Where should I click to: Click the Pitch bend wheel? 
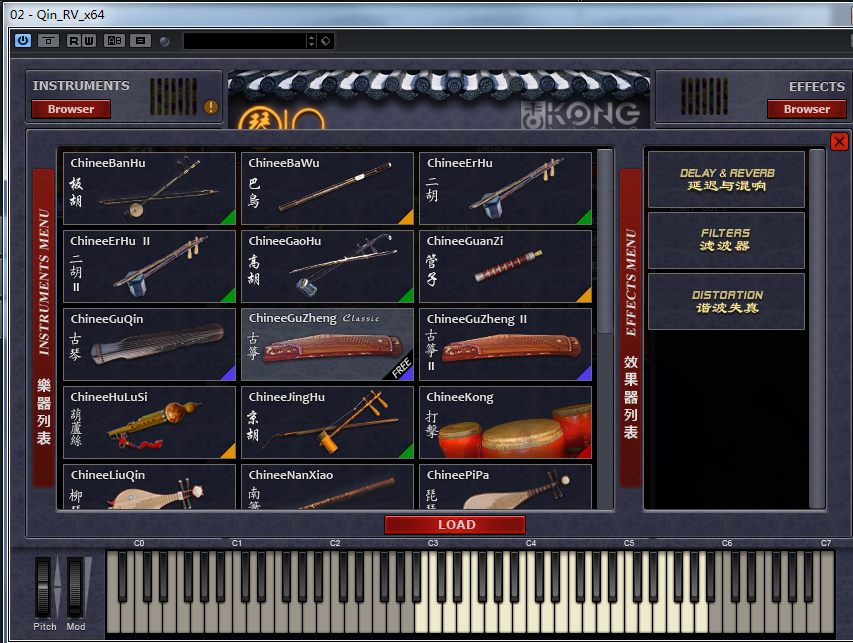[44, 587]
